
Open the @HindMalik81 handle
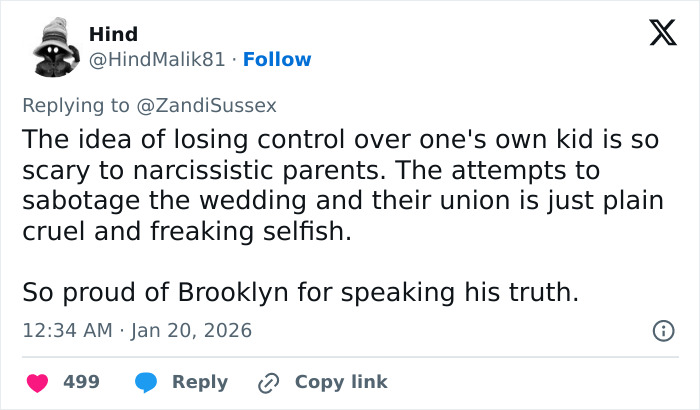pos(157,60)
